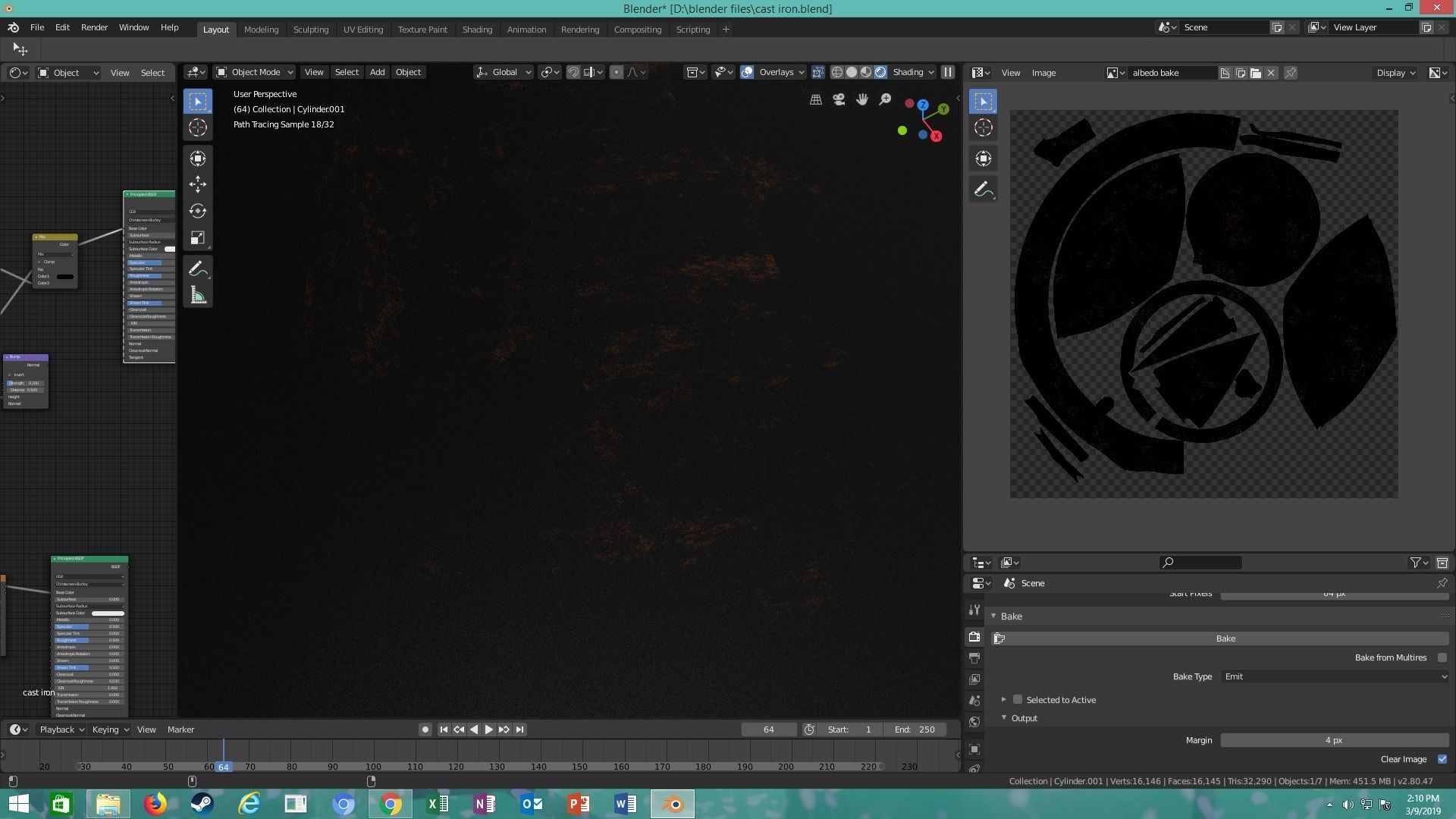Open the File menu
1456x819 pixels.
pos(36,27)
